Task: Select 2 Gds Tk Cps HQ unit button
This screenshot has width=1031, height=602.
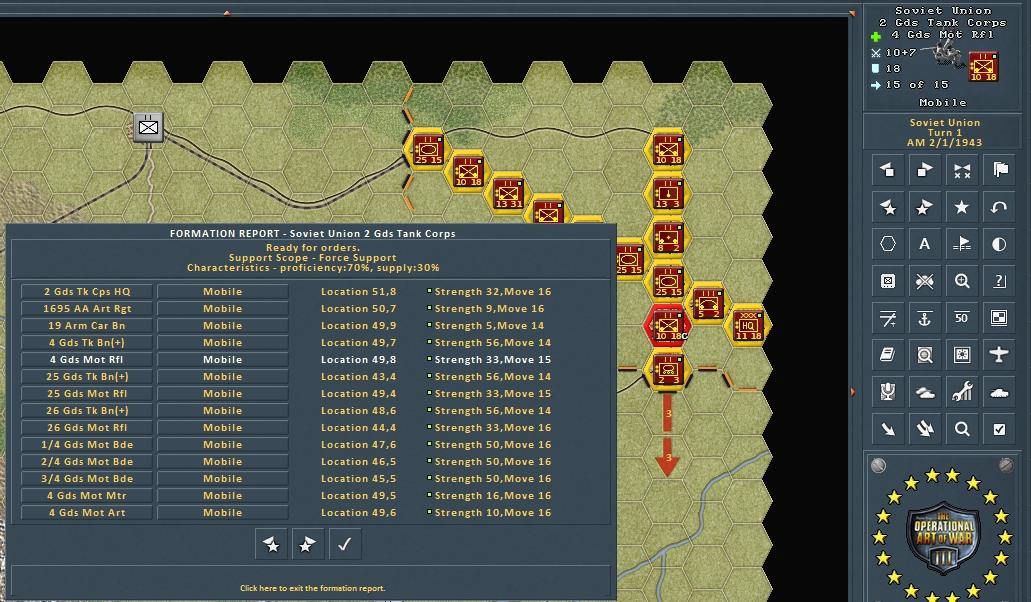Action: coord(87,292)
